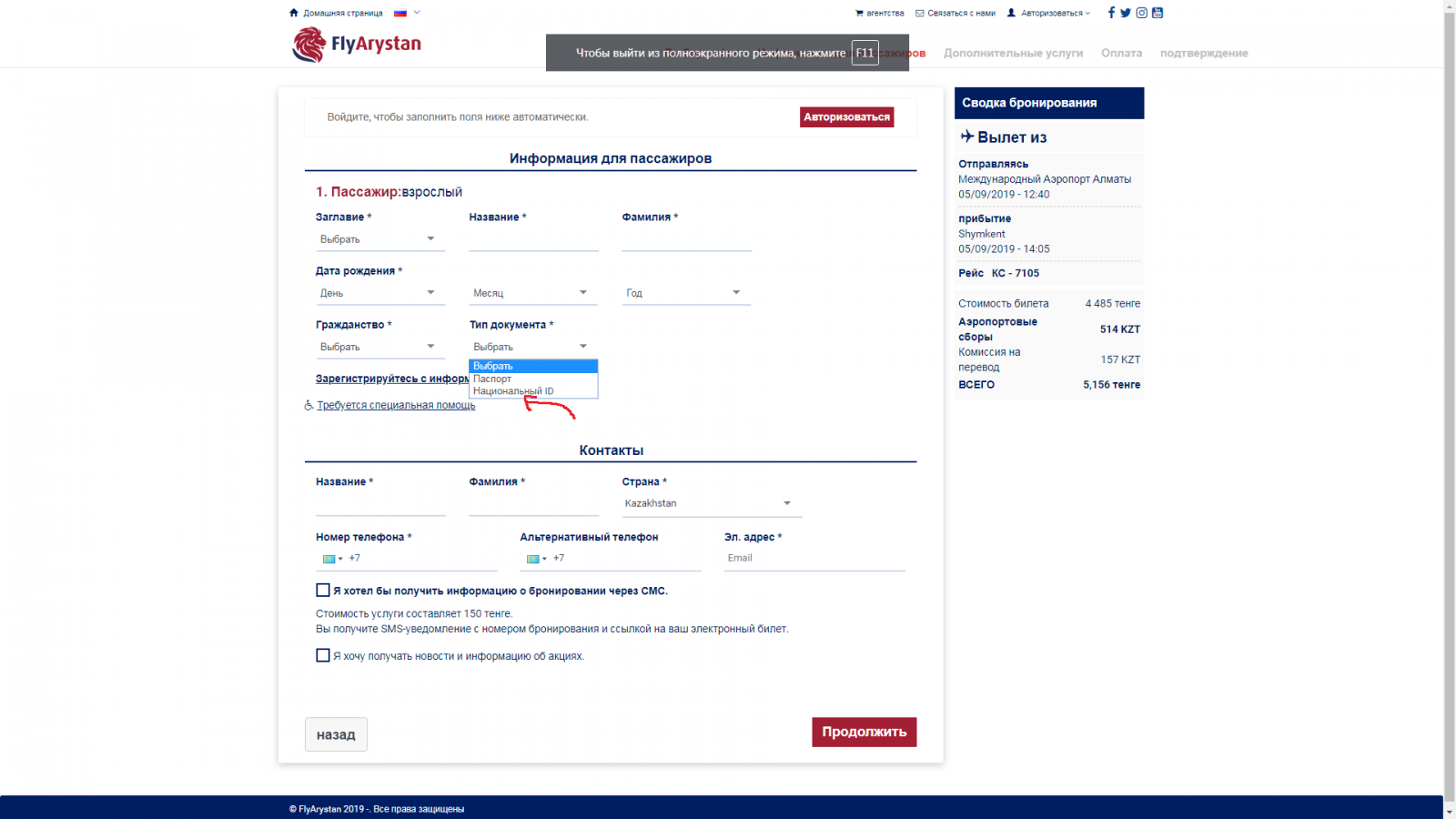
Task: Open the birth month dropdown
Action: point(533,293)
